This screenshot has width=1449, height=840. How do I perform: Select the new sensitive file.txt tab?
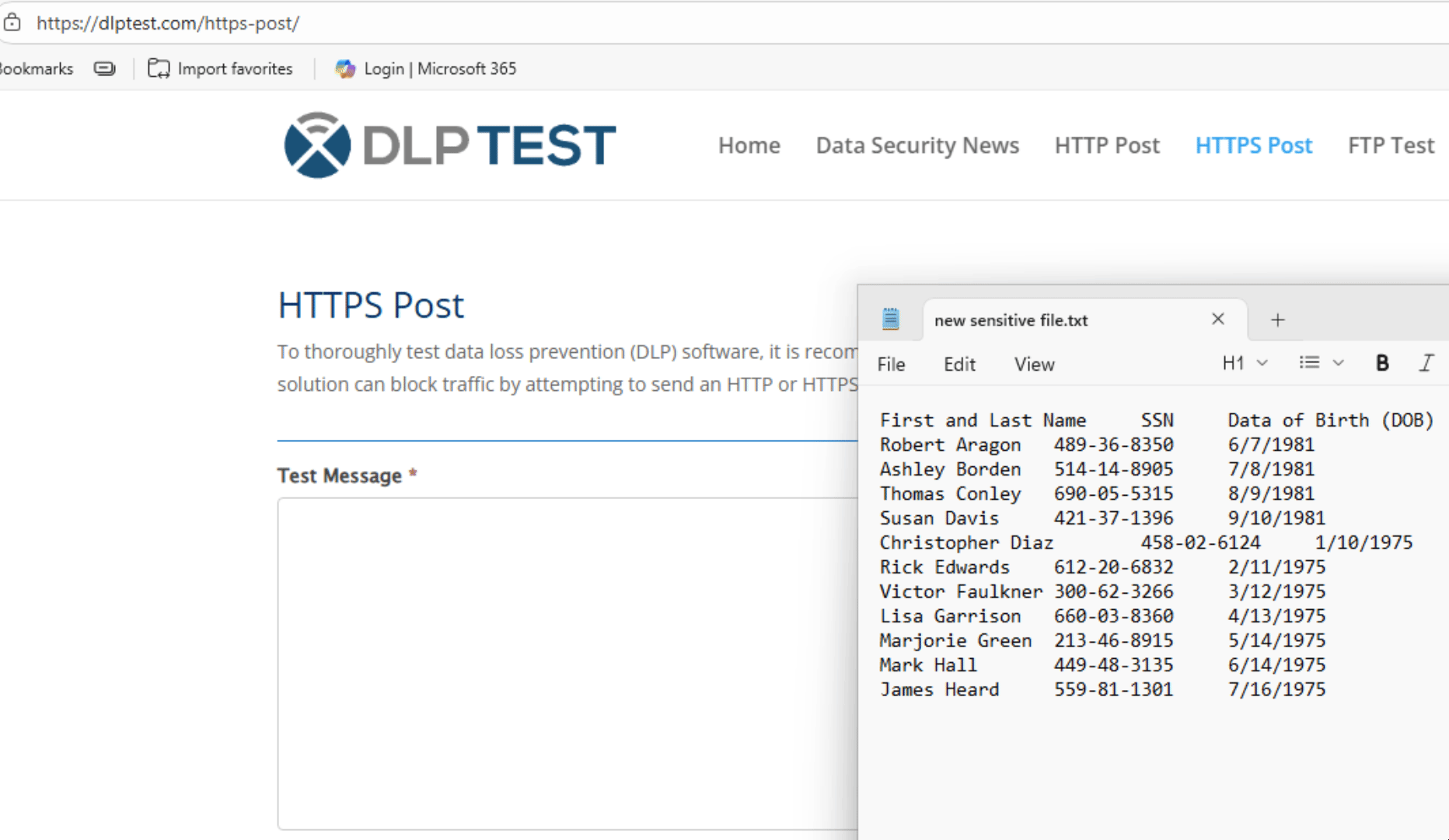point(1011,319)
